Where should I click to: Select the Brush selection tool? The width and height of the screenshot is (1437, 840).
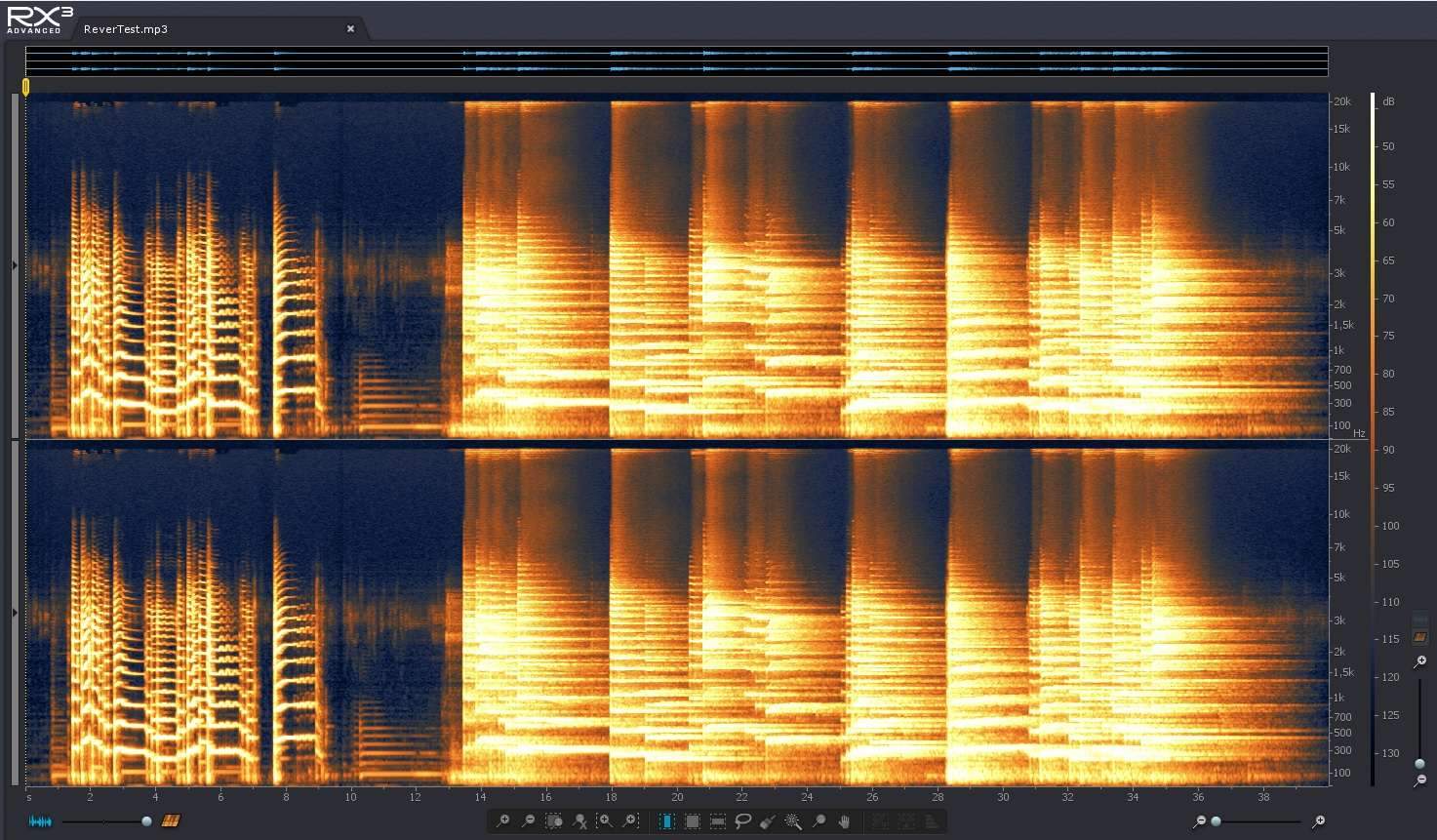pos(768,821)
